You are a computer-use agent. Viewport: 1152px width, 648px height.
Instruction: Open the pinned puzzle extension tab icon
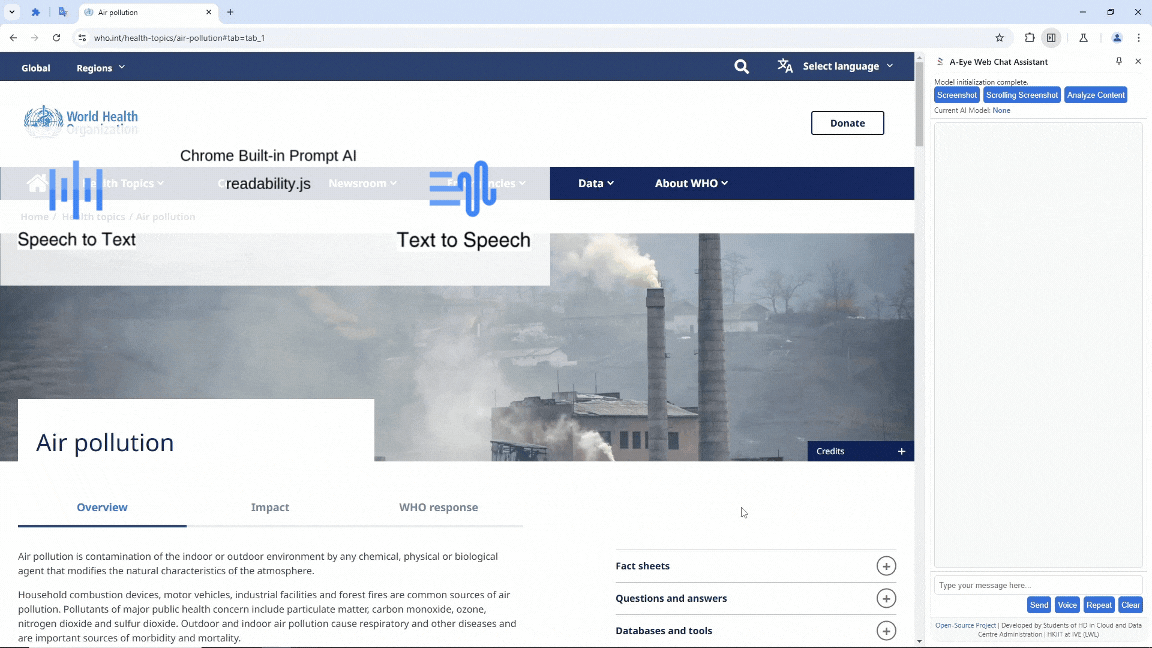[35, 12]
